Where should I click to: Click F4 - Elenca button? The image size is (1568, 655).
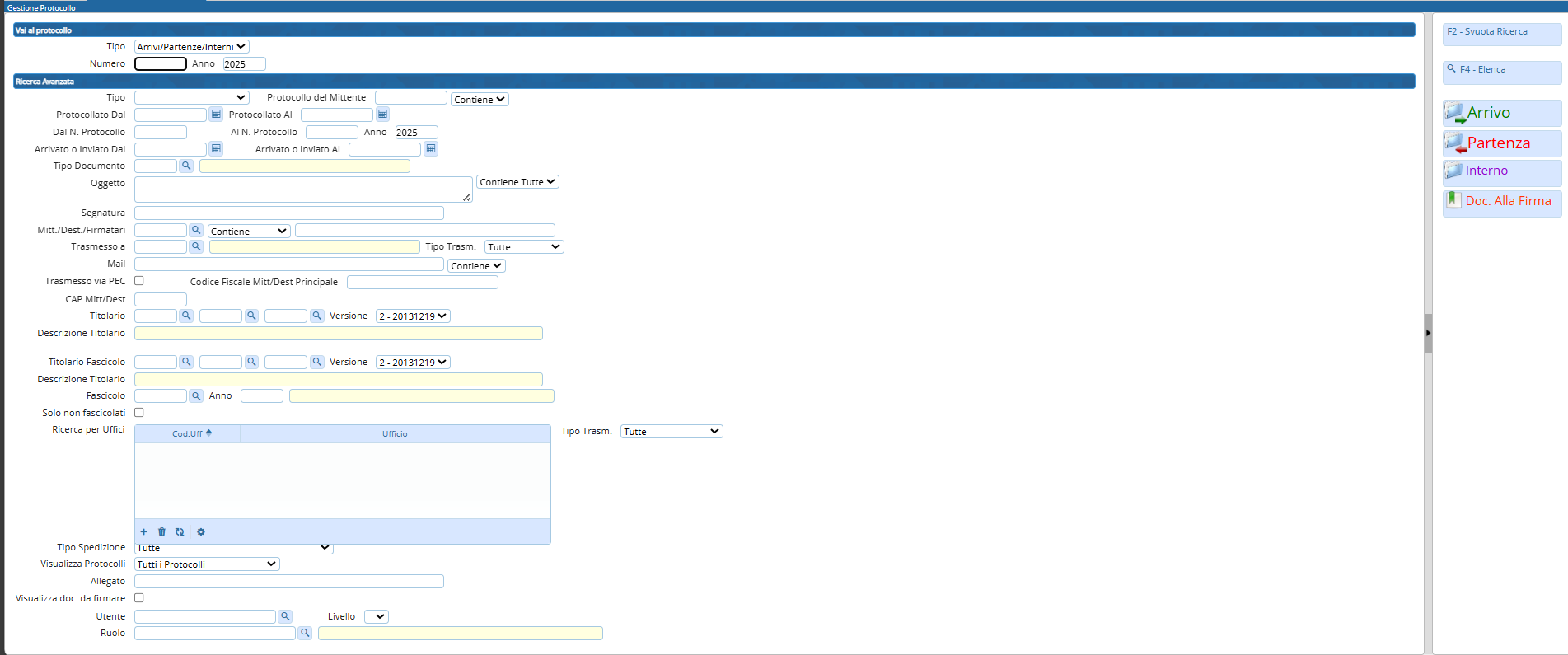1500,70
